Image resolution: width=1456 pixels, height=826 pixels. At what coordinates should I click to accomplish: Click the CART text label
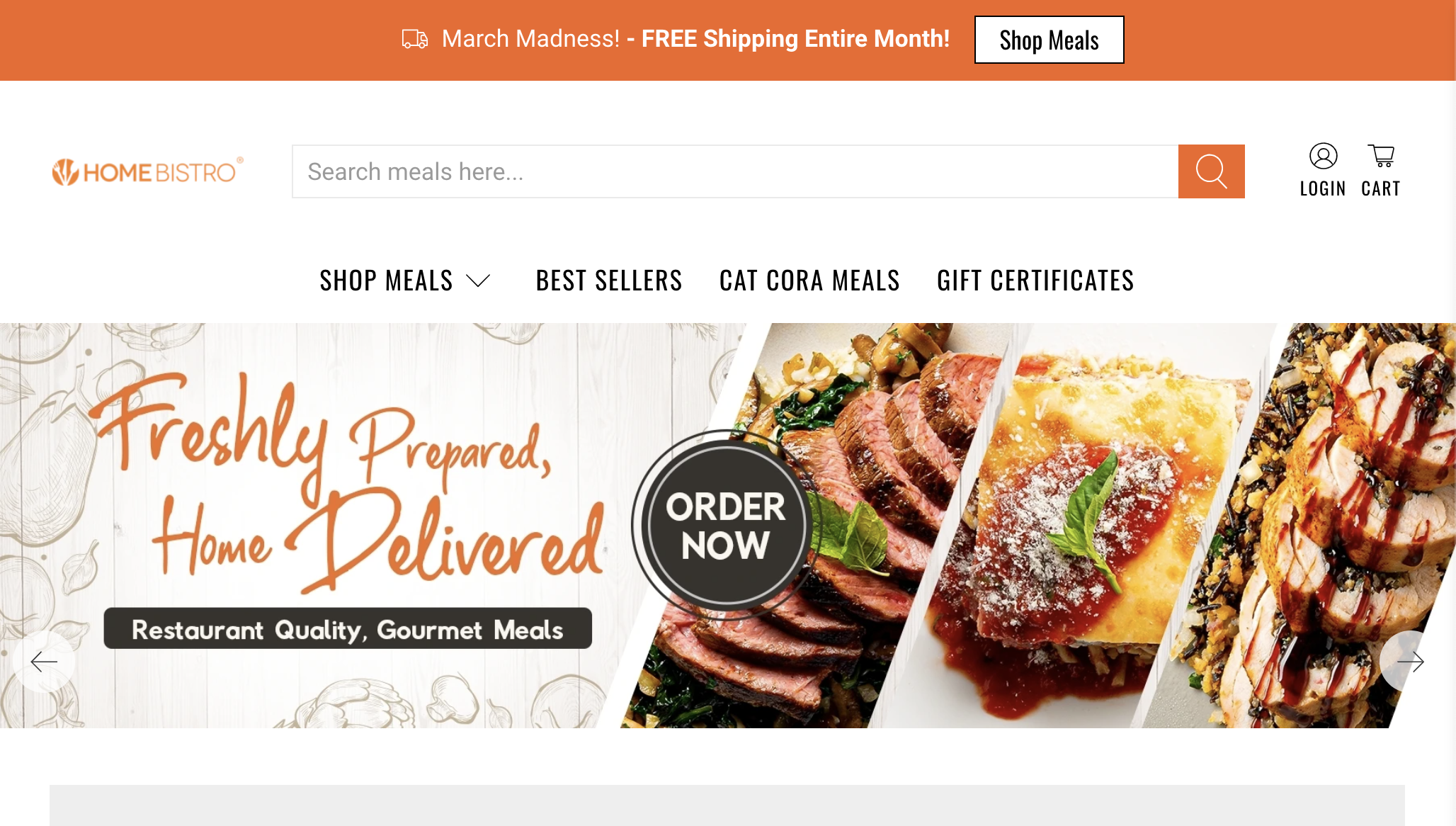click(1381, 189)
